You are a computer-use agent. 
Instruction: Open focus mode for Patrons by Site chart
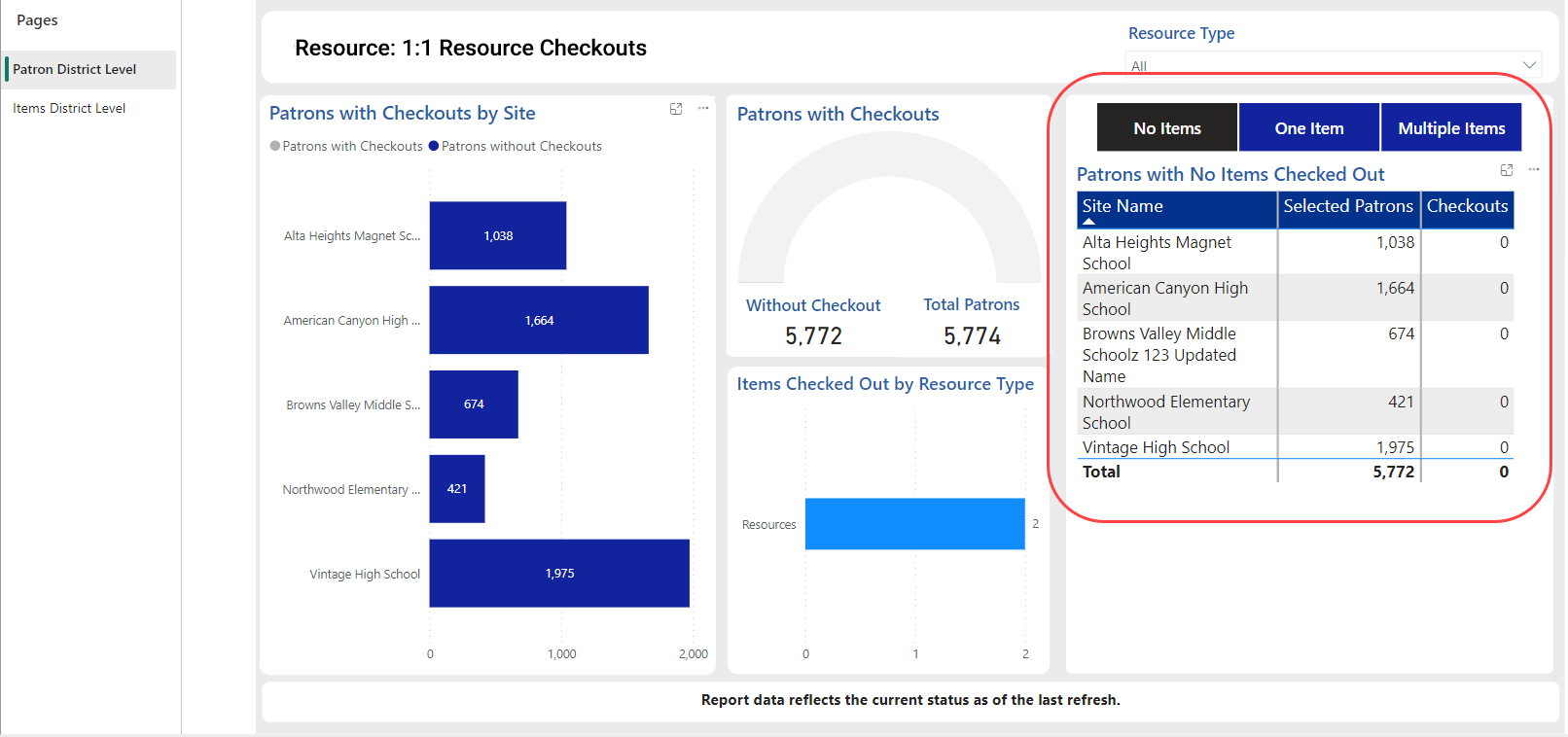coord(676,109)
